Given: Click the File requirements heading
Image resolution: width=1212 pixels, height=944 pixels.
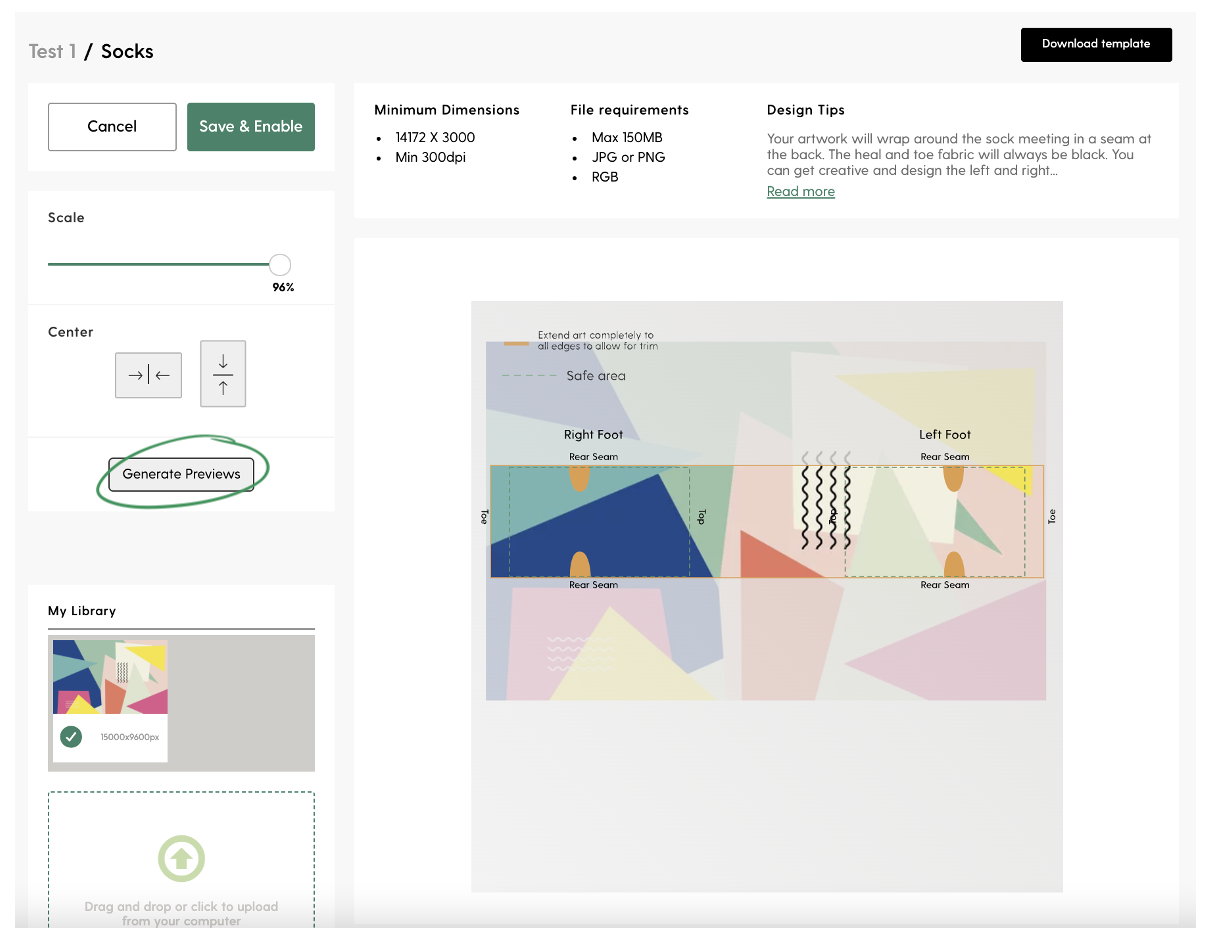Looking at the screenshot, I should [630, 110].
